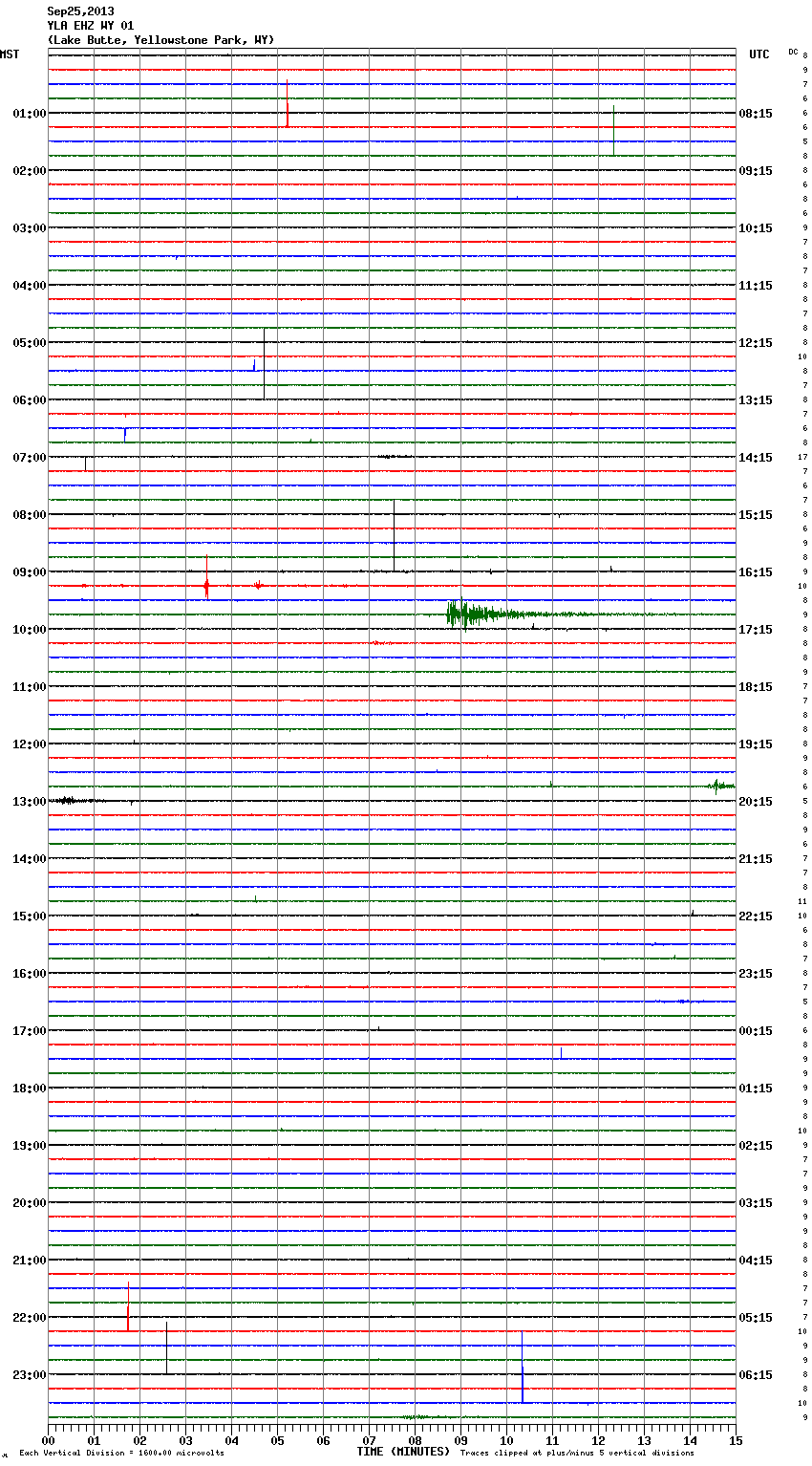
Task: Click minute tick label 03 on time axis
Action: coord(185,1440)
